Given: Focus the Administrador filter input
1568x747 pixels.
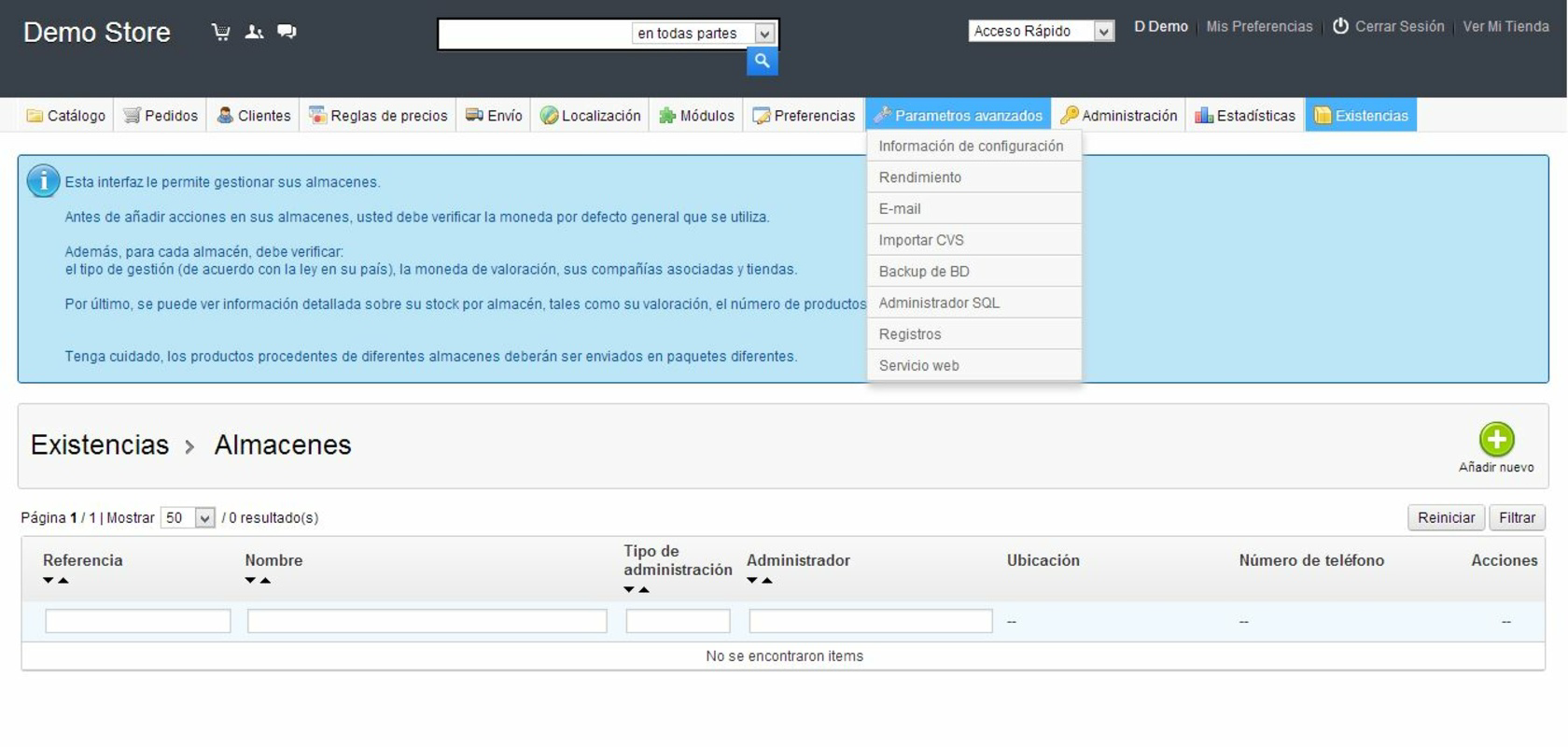Looking at the screenshot, I should point(871,621).
